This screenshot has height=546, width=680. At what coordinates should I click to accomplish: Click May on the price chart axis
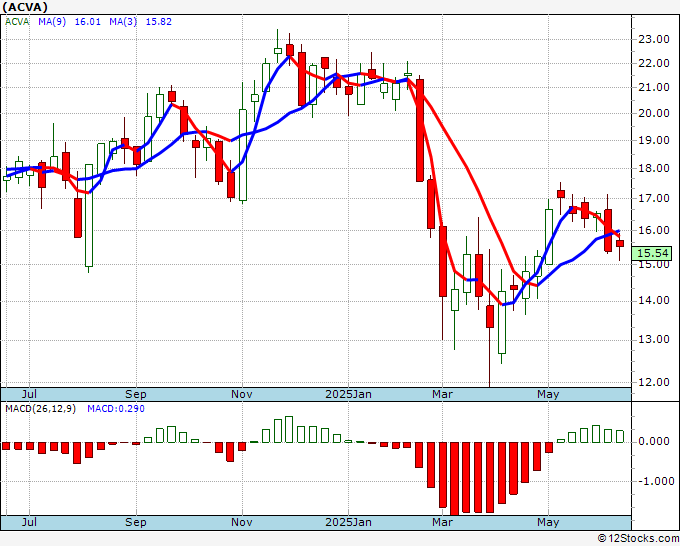click(548, 394)
